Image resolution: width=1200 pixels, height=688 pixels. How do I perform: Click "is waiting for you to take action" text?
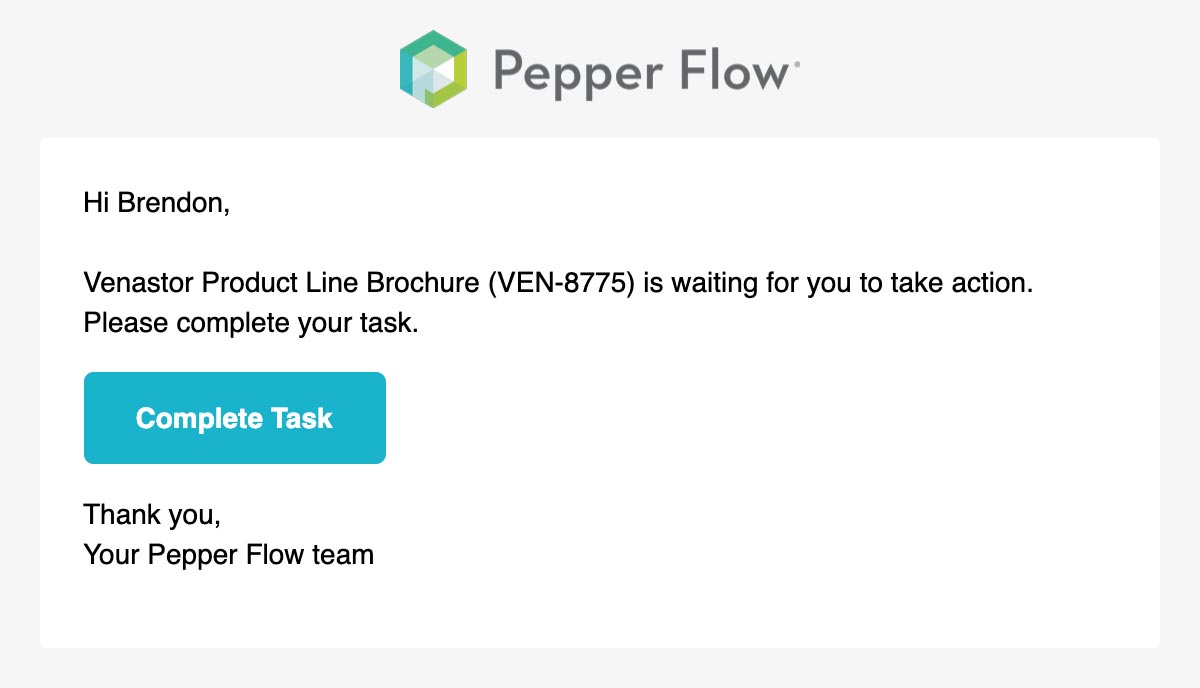pos(837,283)
